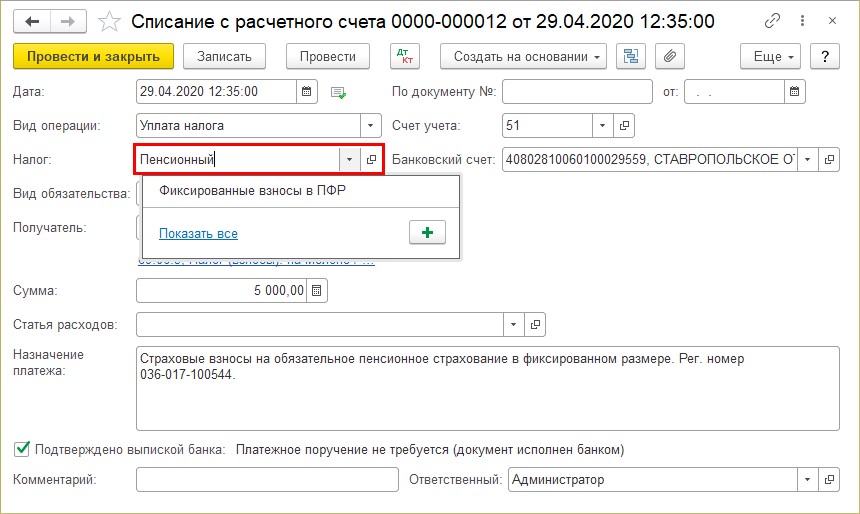
Task: Open the 'Создать на основании' dropdown
Action: click(523, 57)
